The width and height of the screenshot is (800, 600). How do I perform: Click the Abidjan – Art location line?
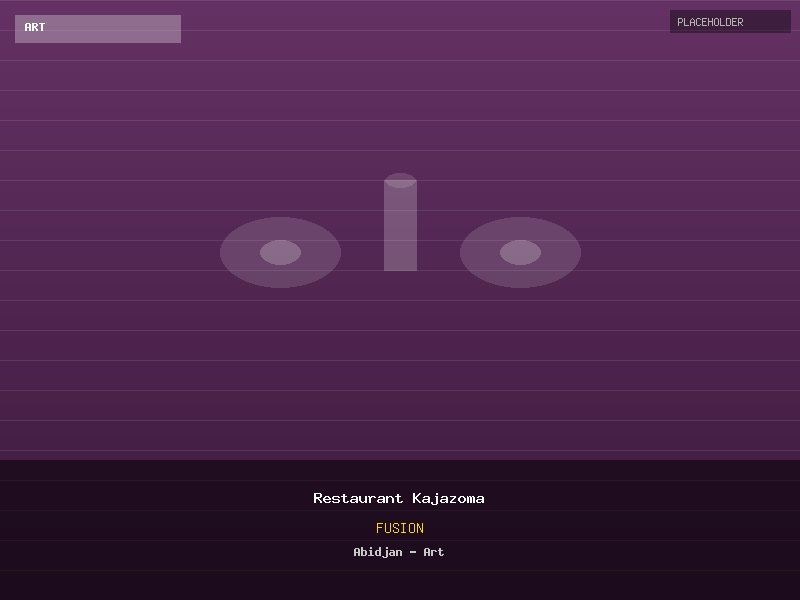[x=399, y=552]
